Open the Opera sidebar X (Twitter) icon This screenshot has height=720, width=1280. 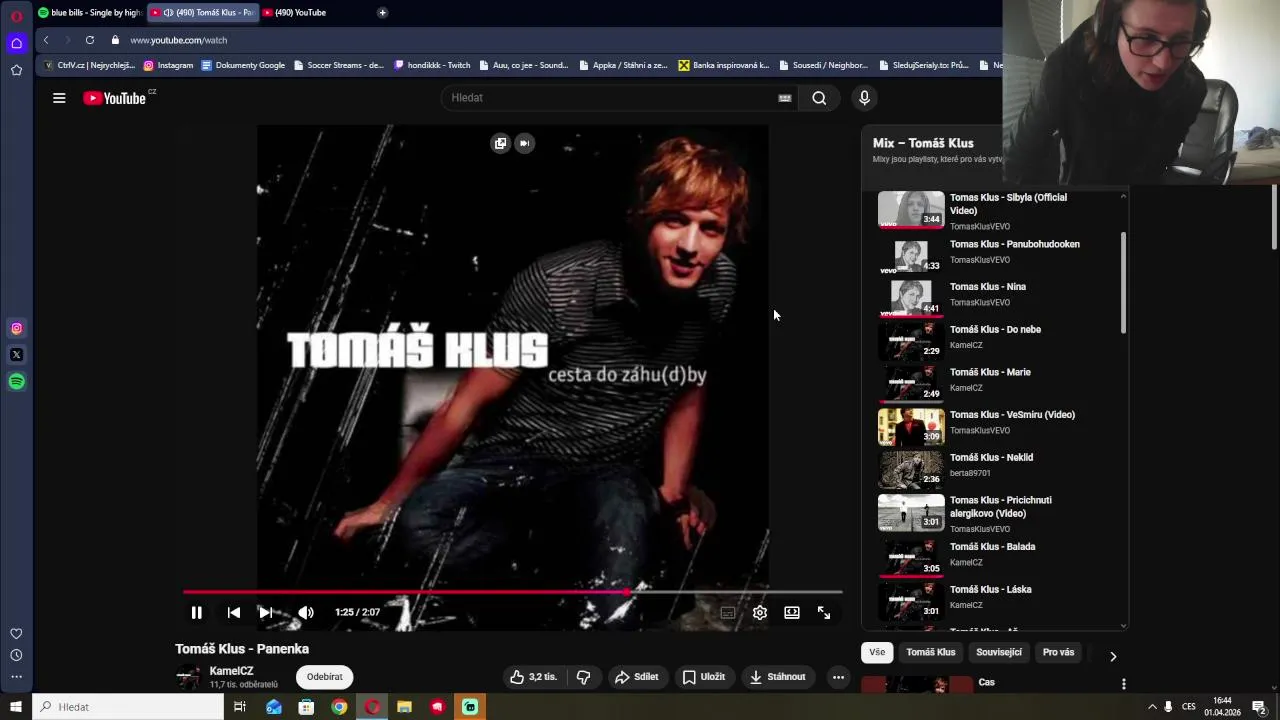click(x=17, y=355)
